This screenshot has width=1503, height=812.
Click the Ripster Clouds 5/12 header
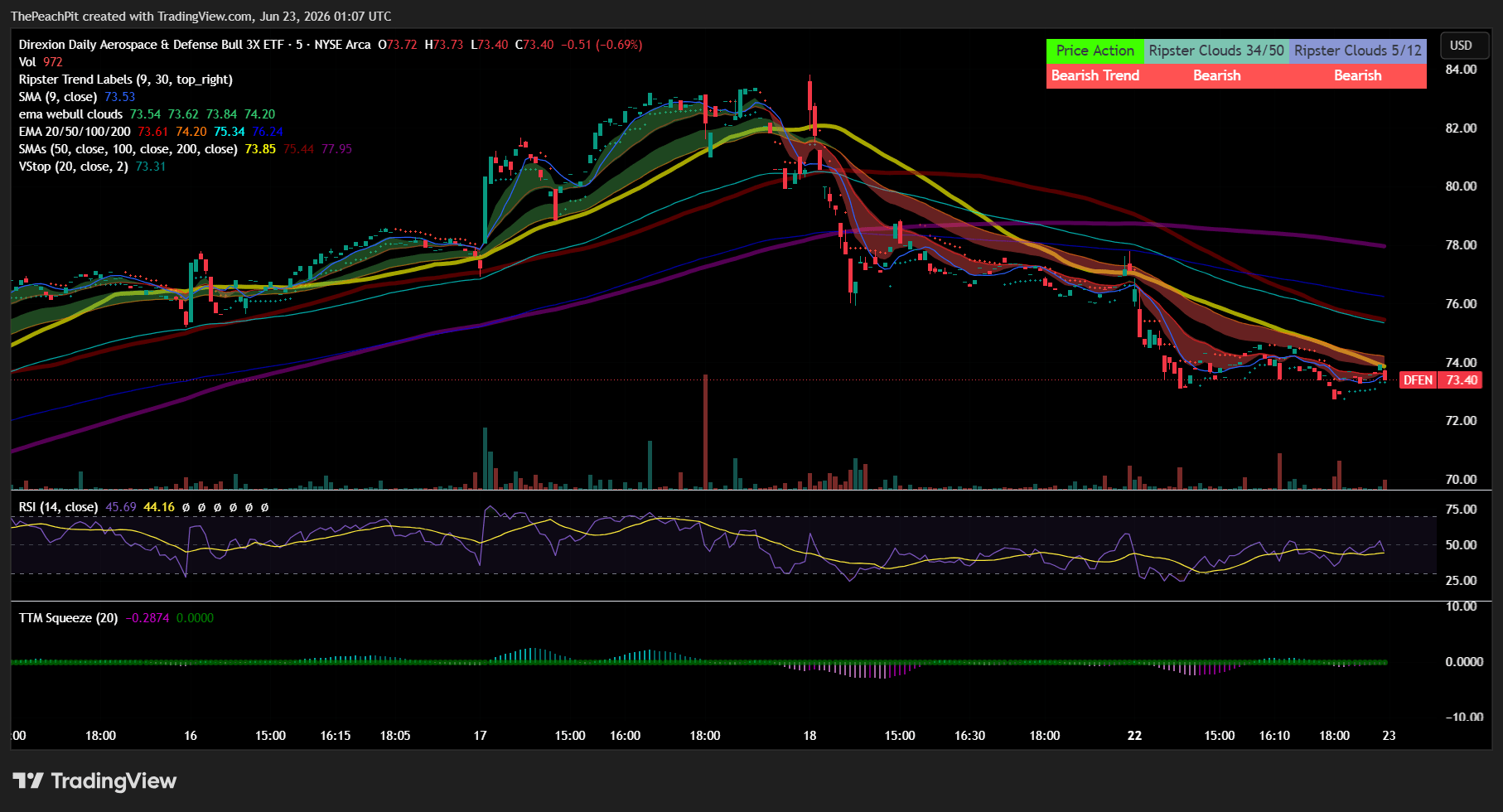[1357, 51]
